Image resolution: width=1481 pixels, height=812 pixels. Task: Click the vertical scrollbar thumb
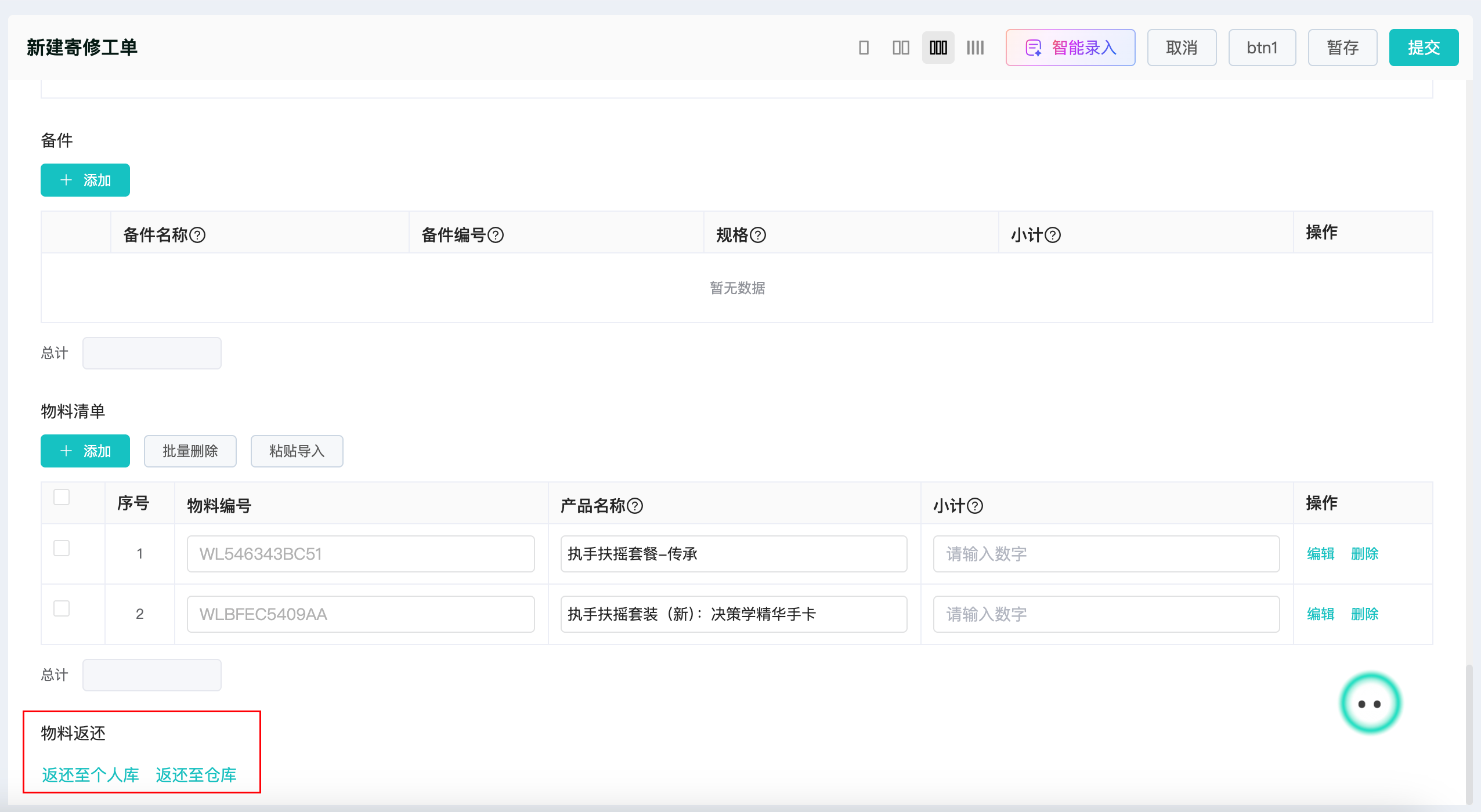(x=1469, y=734)
